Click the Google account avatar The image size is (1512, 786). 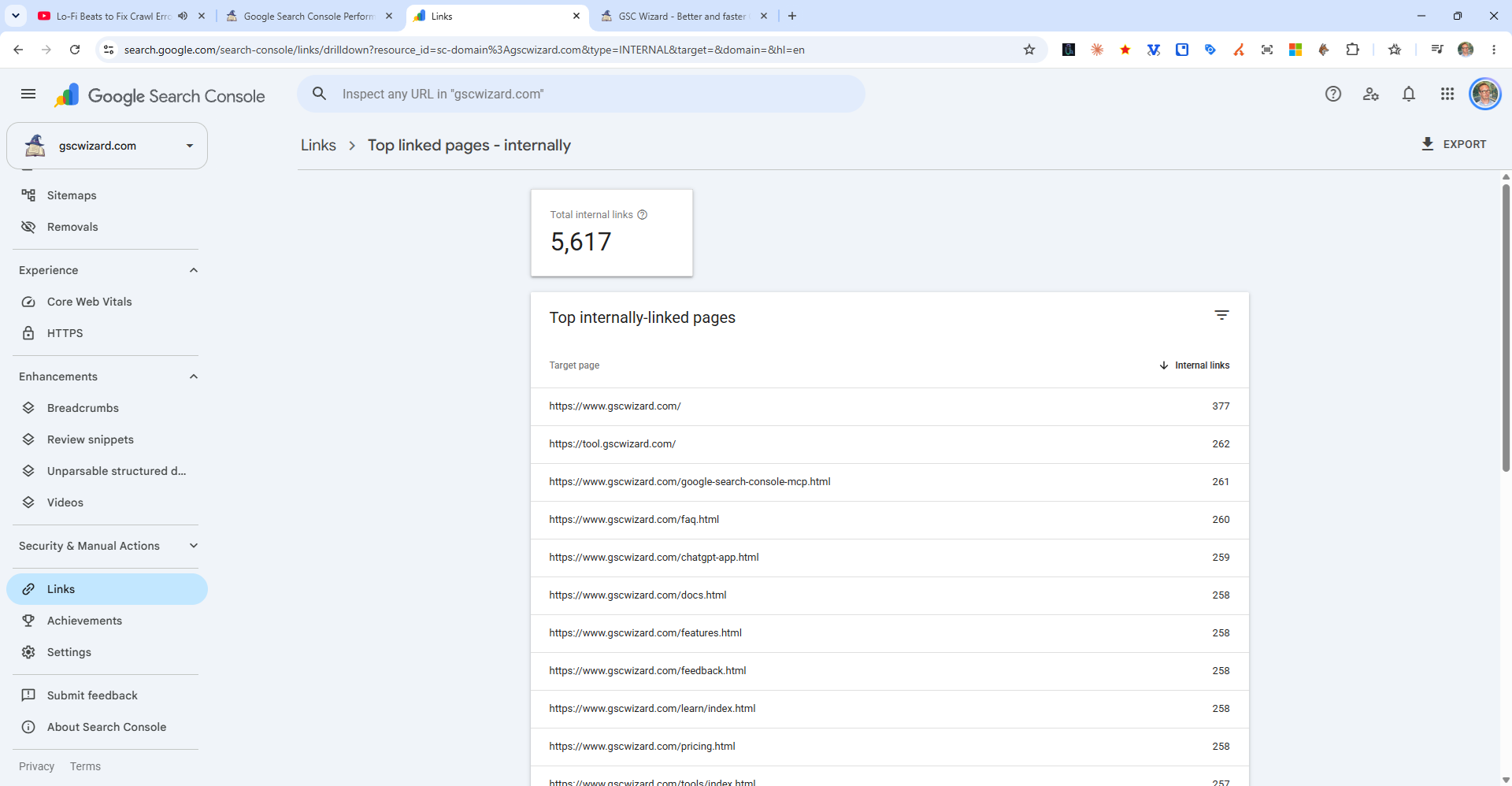[1485, 95]
